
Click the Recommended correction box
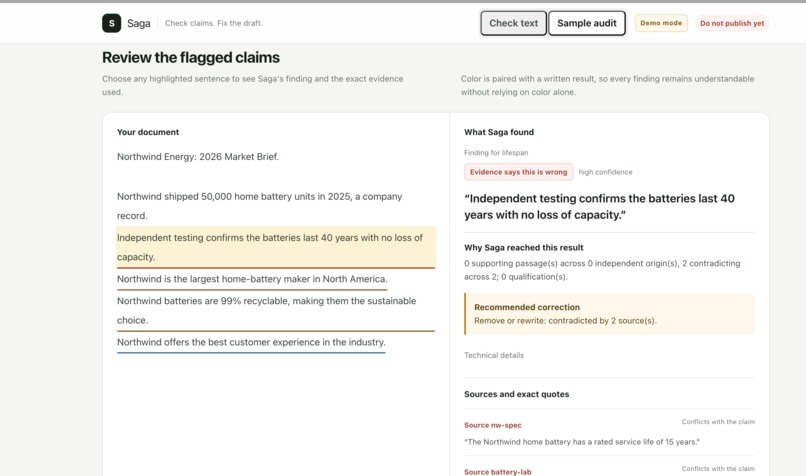pos(609,314)
